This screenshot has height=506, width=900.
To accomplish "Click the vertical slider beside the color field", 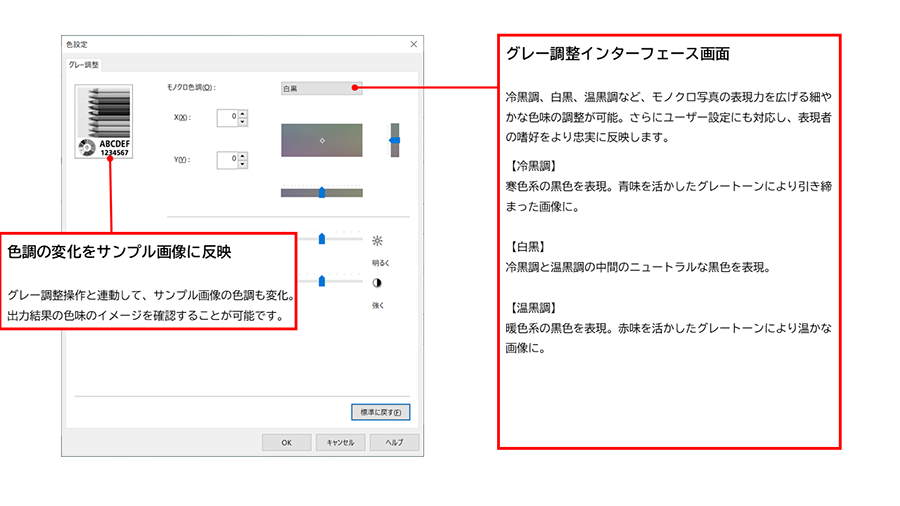I will (394, 141).
